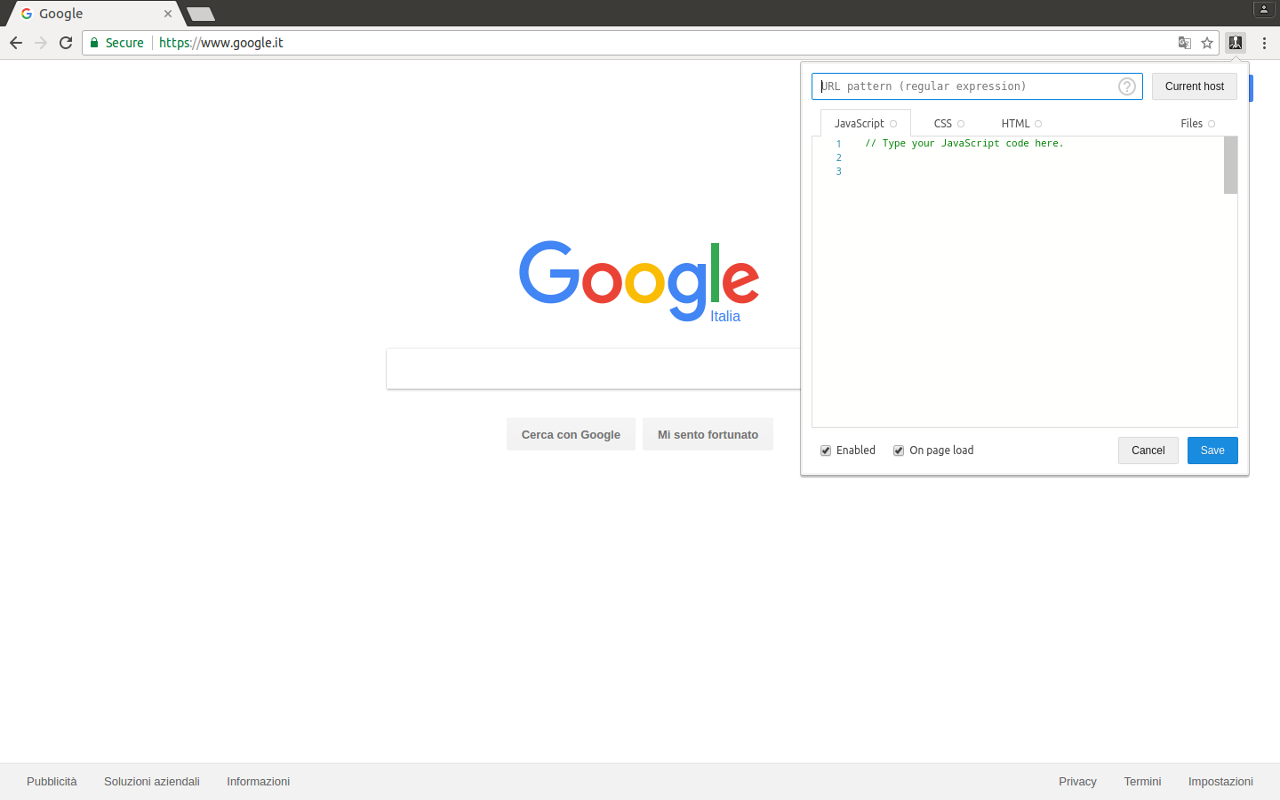This screenshot has height=800, width=1280.
Task: Open the Termini footer link
Action: pos(1142,782)
